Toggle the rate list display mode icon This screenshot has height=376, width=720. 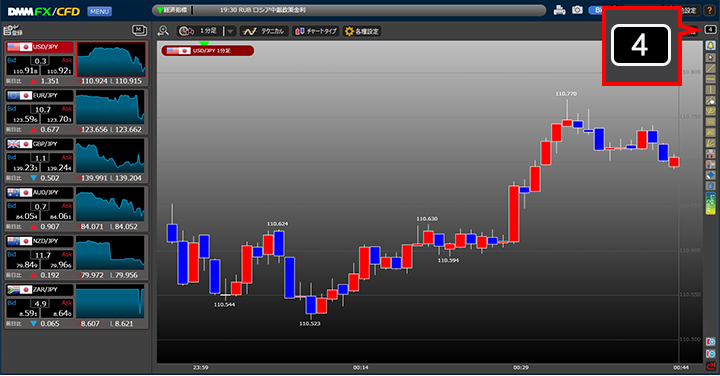point(139,31)
